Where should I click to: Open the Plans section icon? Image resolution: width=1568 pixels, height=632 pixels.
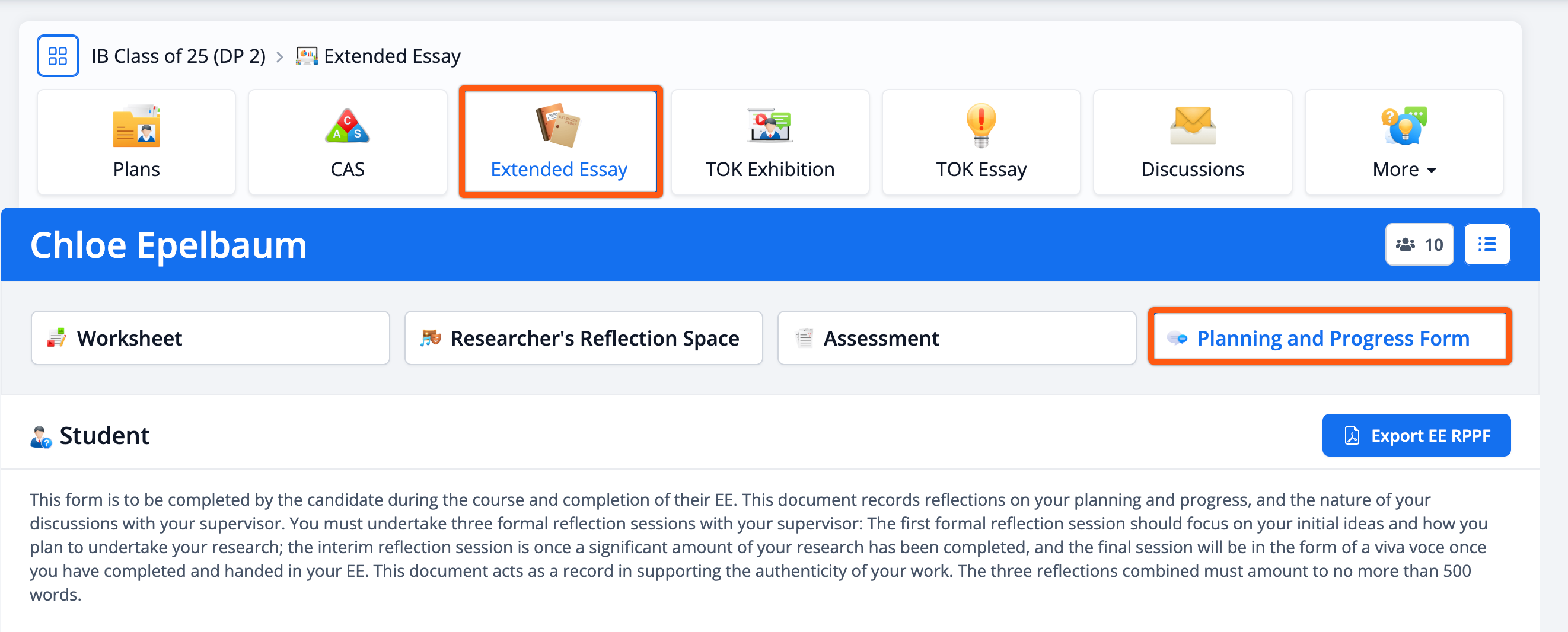pos(136,126)
